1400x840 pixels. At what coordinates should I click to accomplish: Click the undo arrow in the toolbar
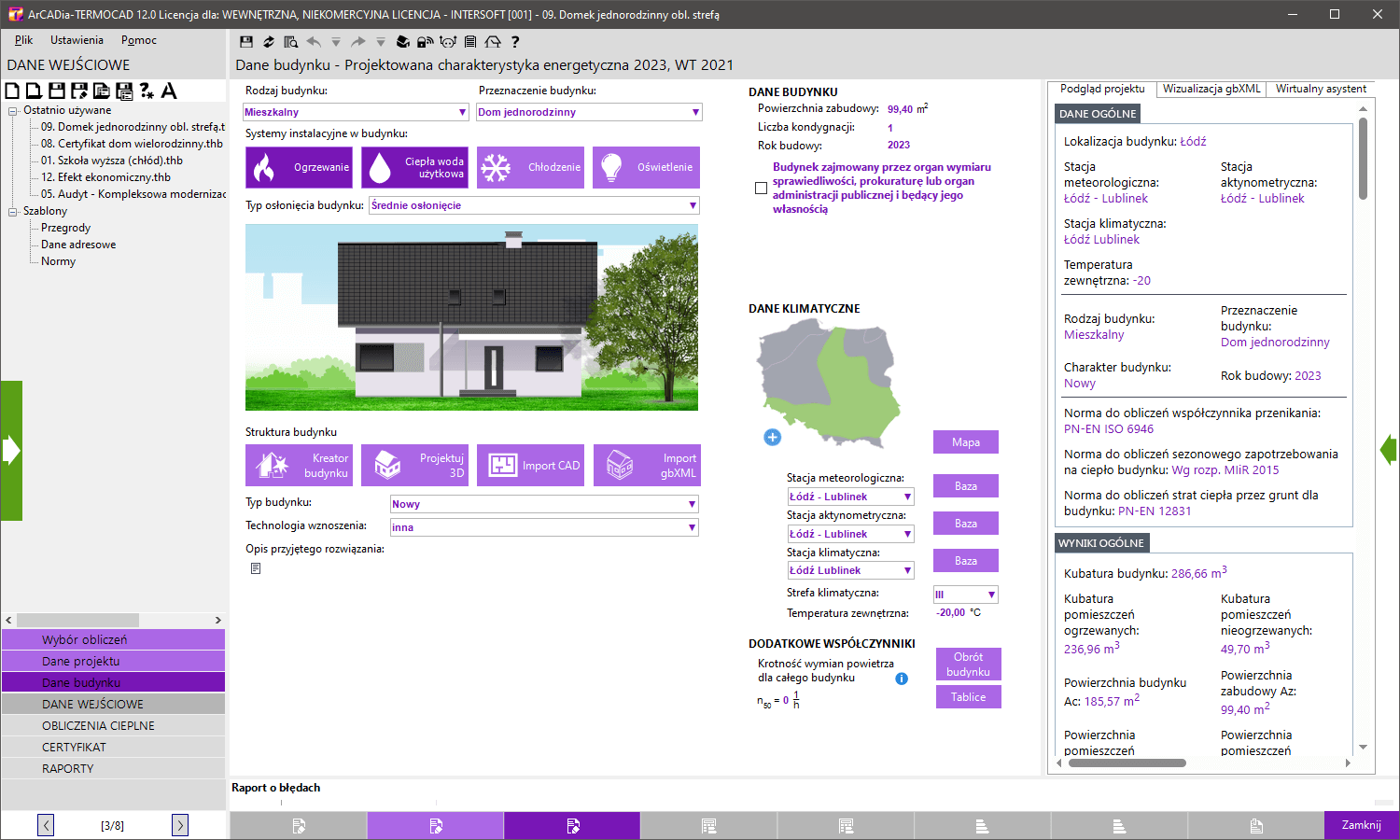click(313, 41)
